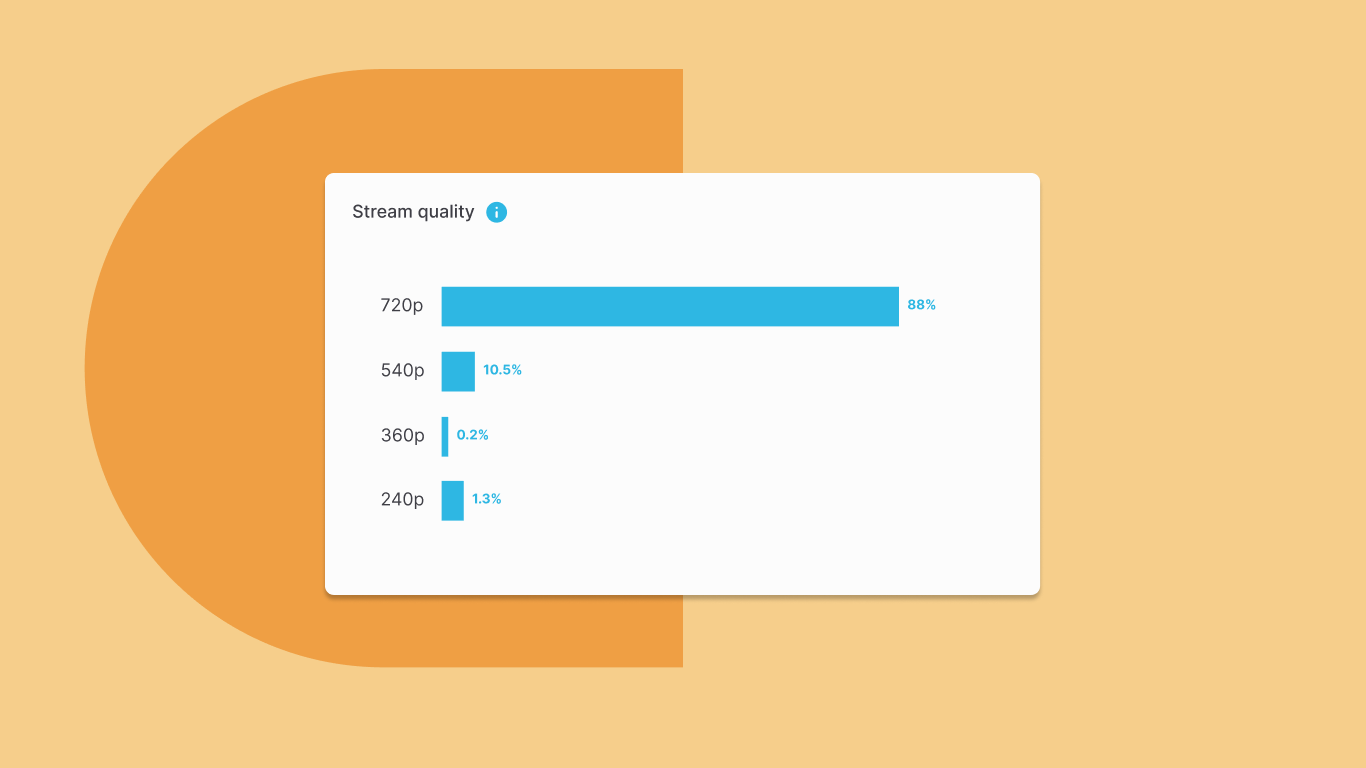Image resolution: width=1366 pixels, height=768 pixels.
Task: Select the 720p bar in the chart
Action: click(x=670, y=306)
